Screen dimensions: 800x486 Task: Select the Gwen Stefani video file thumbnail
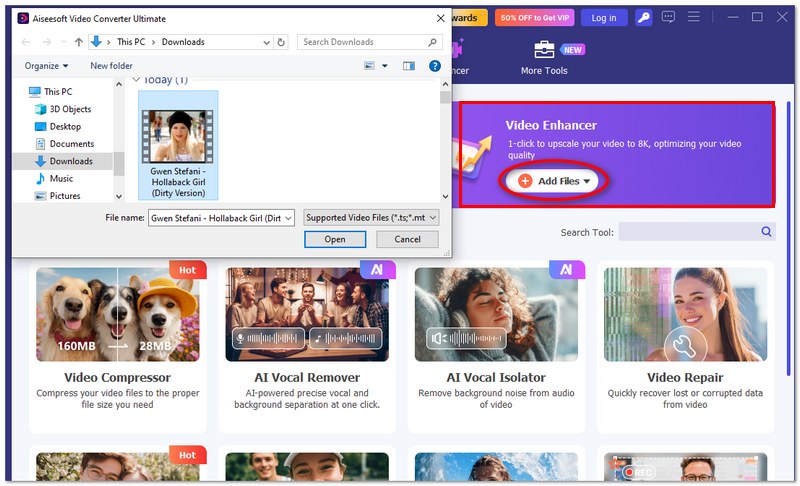pyautogui.click(x=178, y=145)
